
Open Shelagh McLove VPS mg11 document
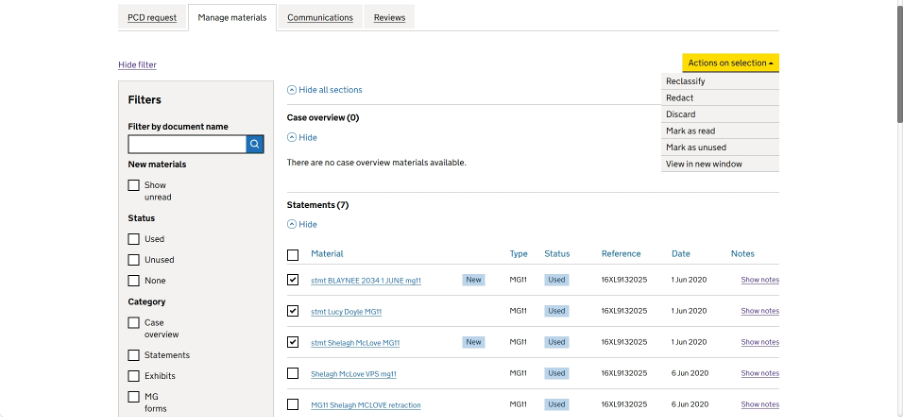click(x=353, y=374)
